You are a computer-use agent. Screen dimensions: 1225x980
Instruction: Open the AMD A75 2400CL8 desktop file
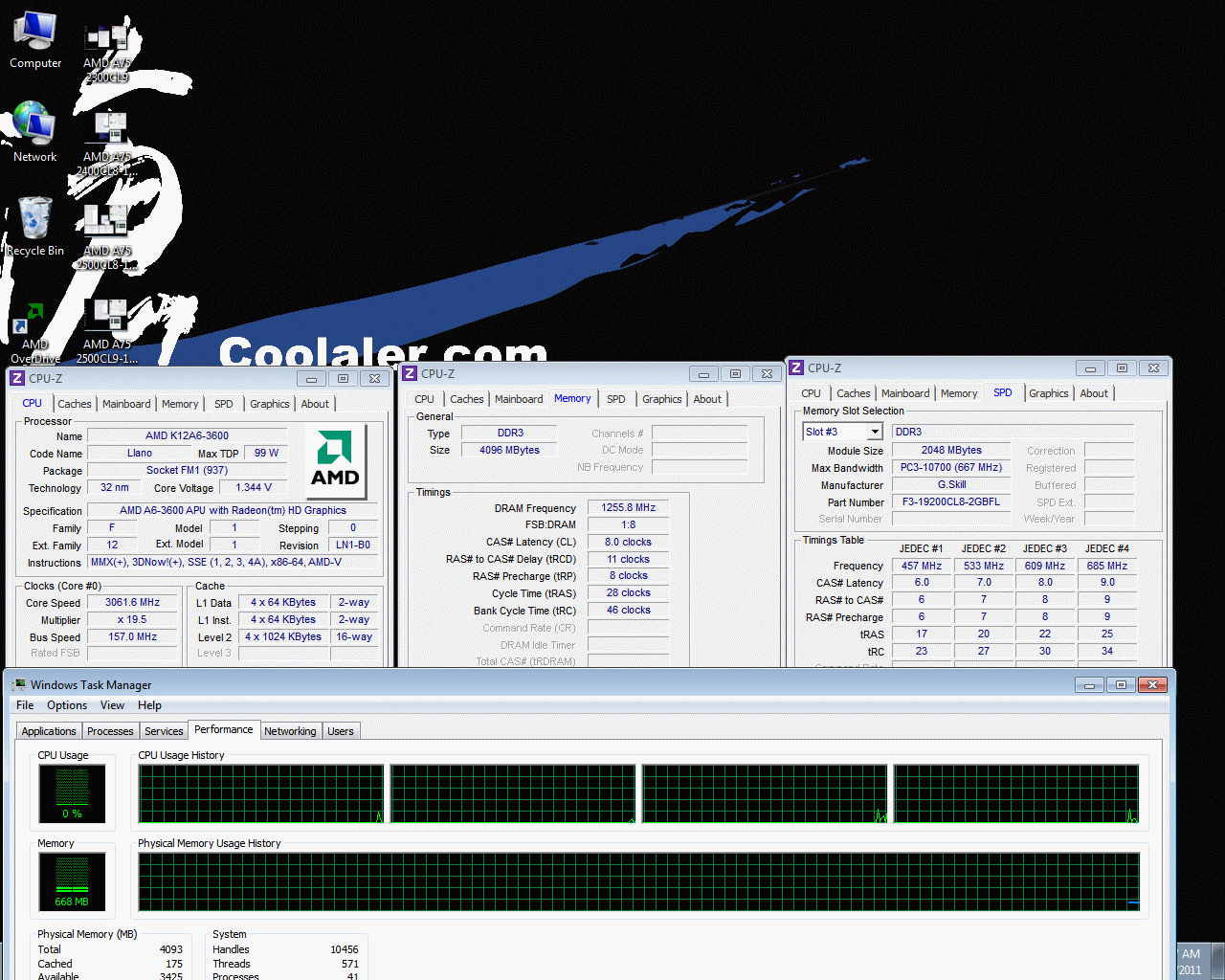pos(107,144)
